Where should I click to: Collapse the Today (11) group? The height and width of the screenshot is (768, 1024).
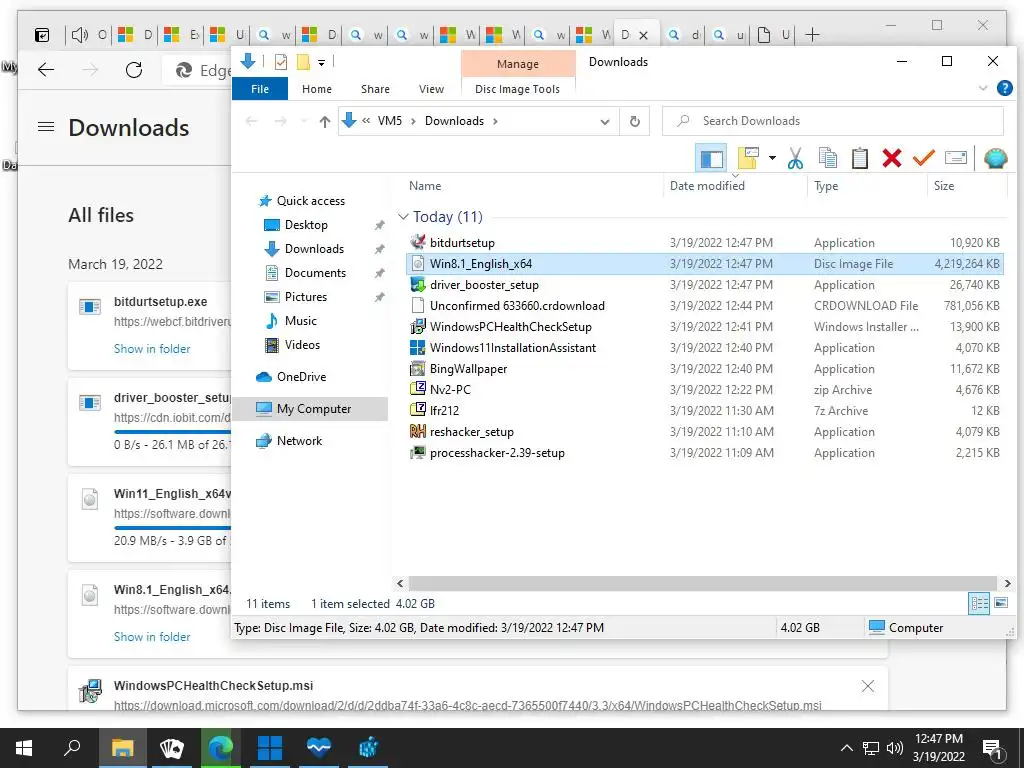click(x=404, y=216)
